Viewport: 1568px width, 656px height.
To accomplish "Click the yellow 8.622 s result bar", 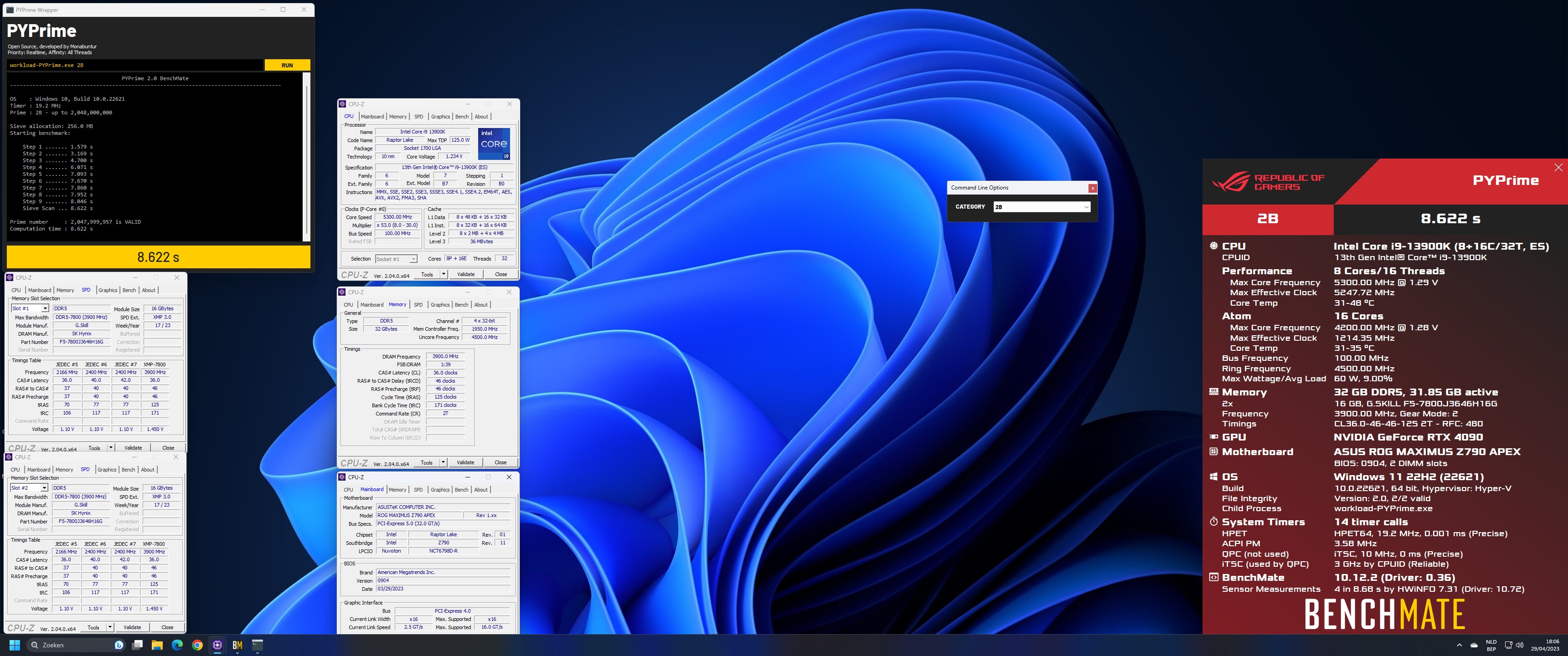I will pos(158,257).
